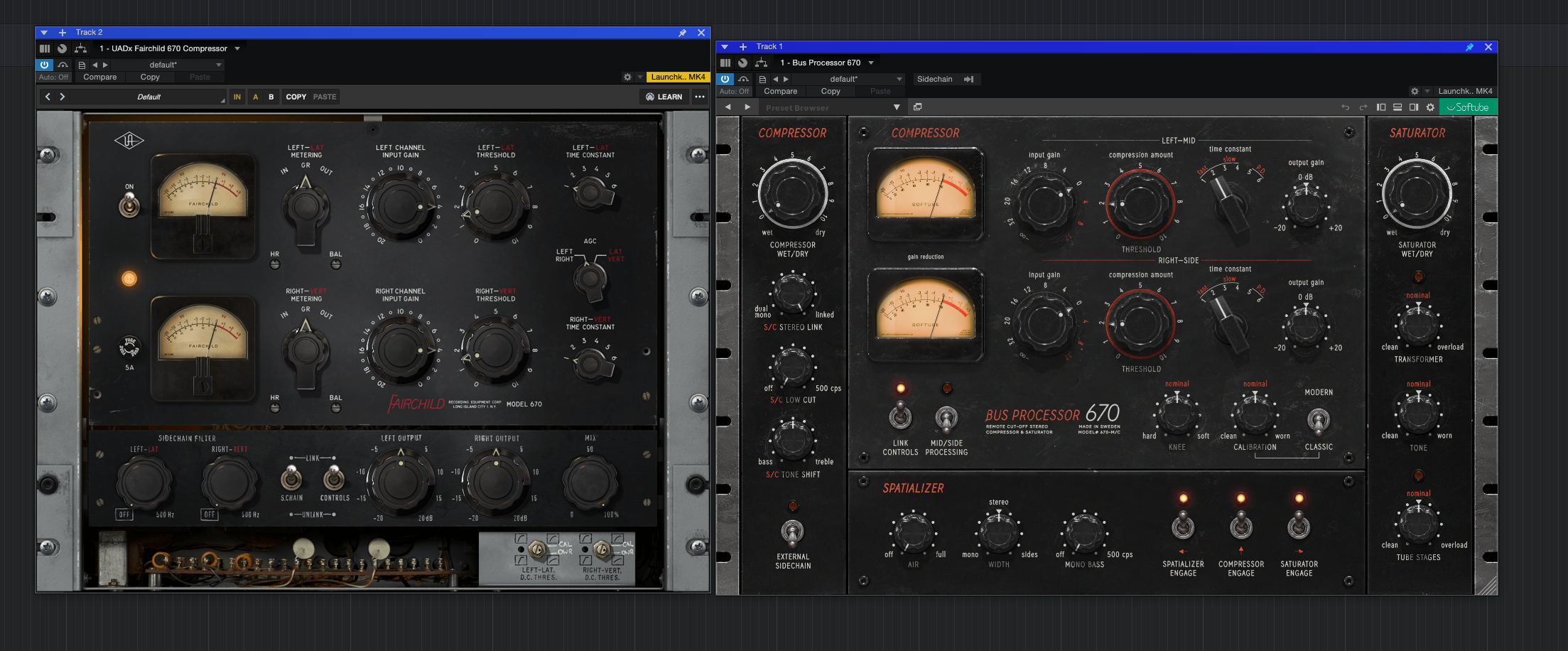Toggle the Fairchild S.CHAIN link switch

coord(291,478)
